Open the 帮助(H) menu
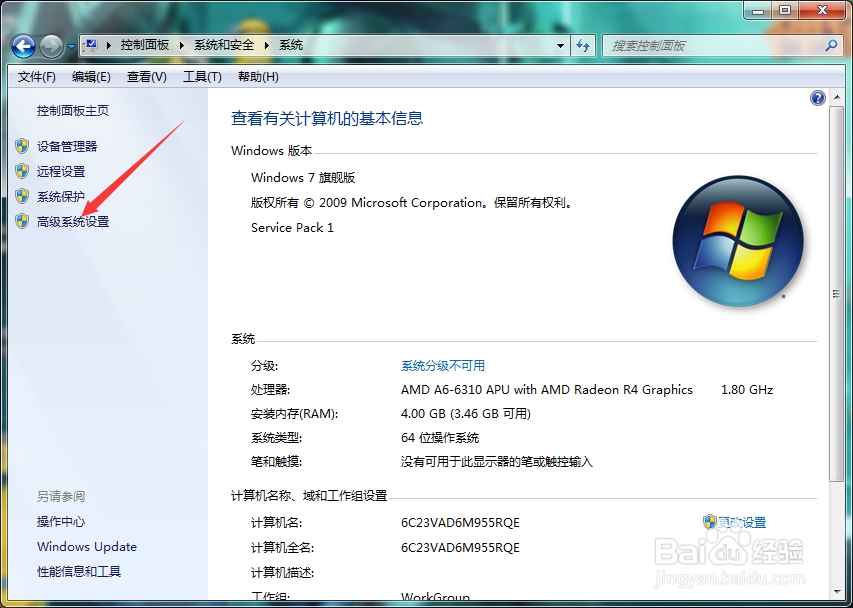 [258, 77]
